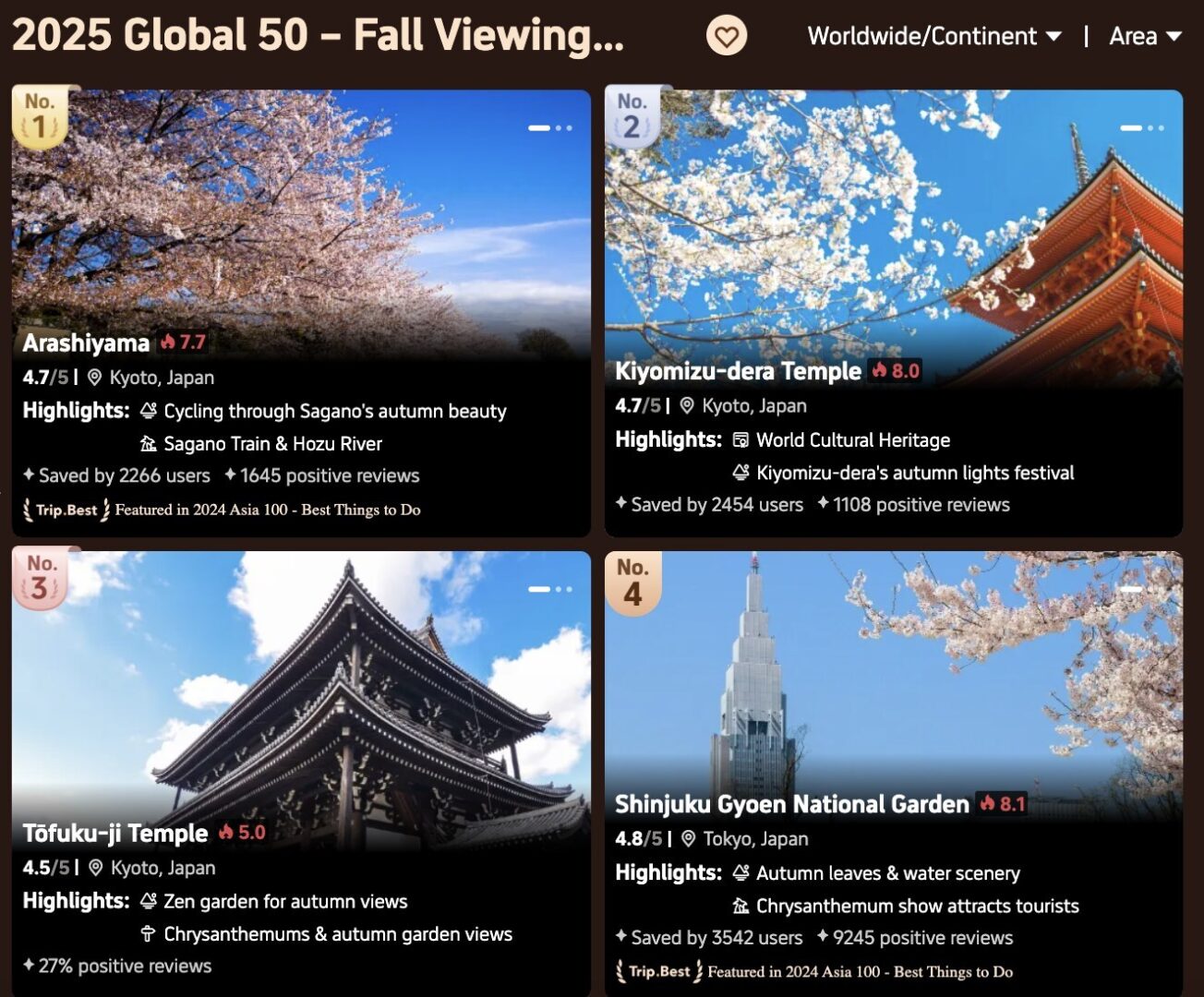1204x997 pixels.
Task: Click World Cultural Heritage highlight icon
Action: pyautogui.click(x=740, y=440)
